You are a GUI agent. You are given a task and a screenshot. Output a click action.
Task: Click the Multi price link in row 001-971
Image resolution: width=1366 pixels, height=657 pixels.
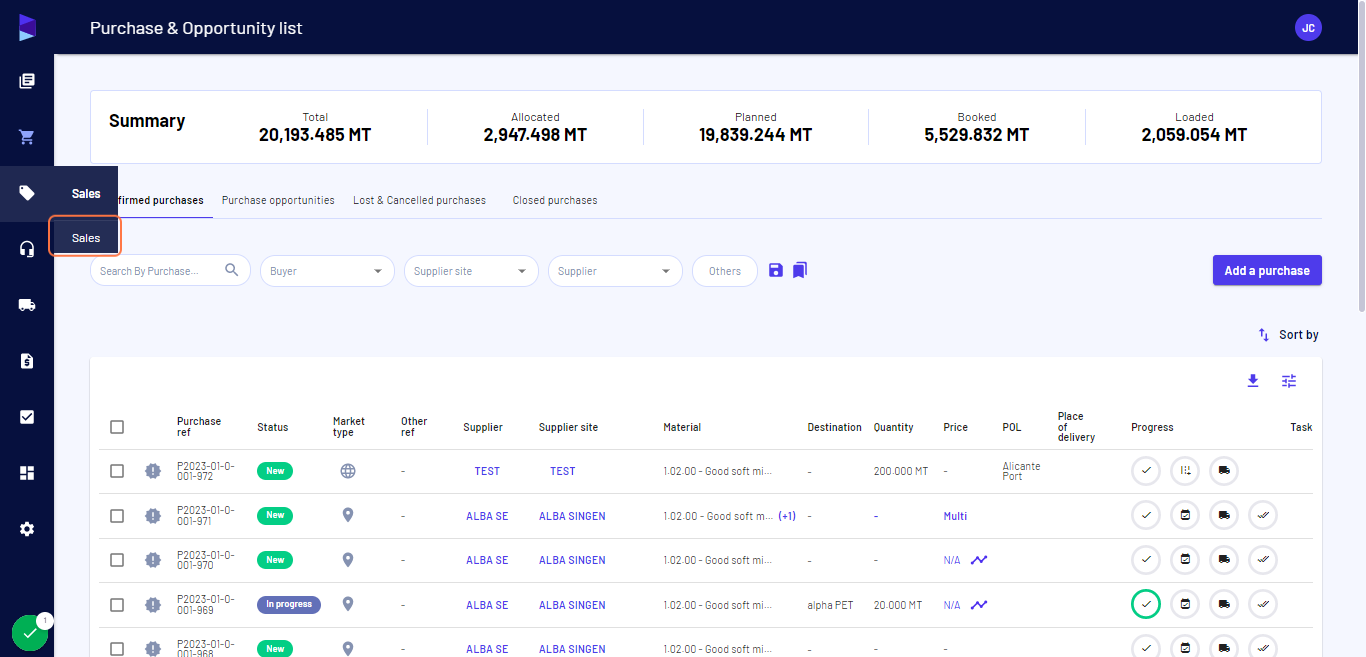pyautogui.click(x=955, y=516)
